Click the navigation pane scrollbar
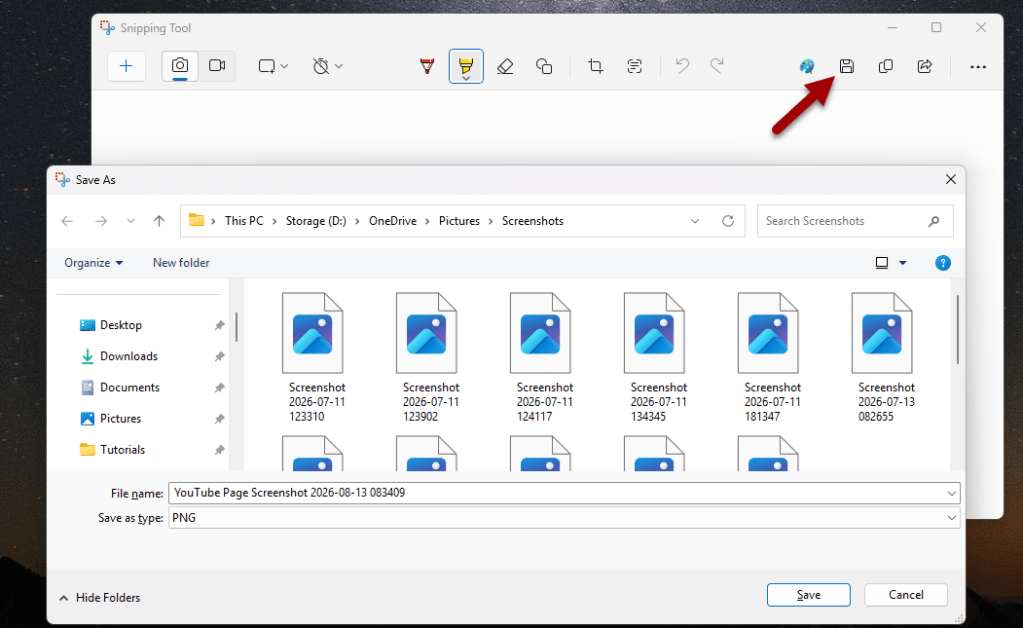 pyautogui.click(x=236, y=327)
